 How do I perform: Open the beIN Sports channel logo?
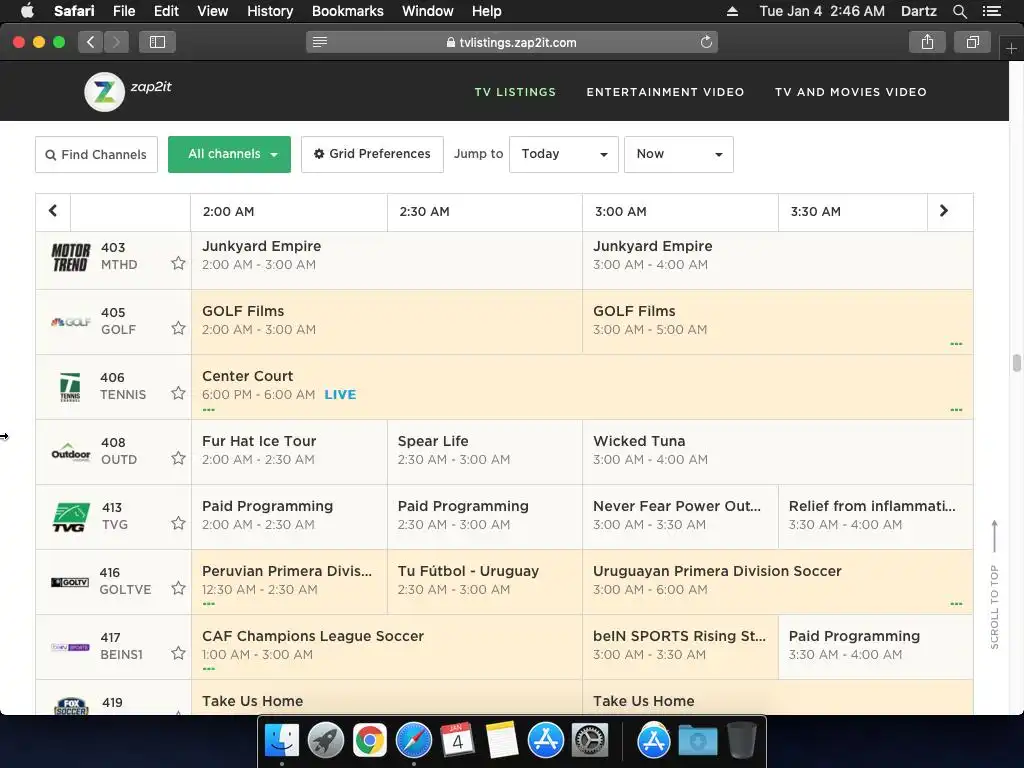pyautogui.click(x=70, y=647)
